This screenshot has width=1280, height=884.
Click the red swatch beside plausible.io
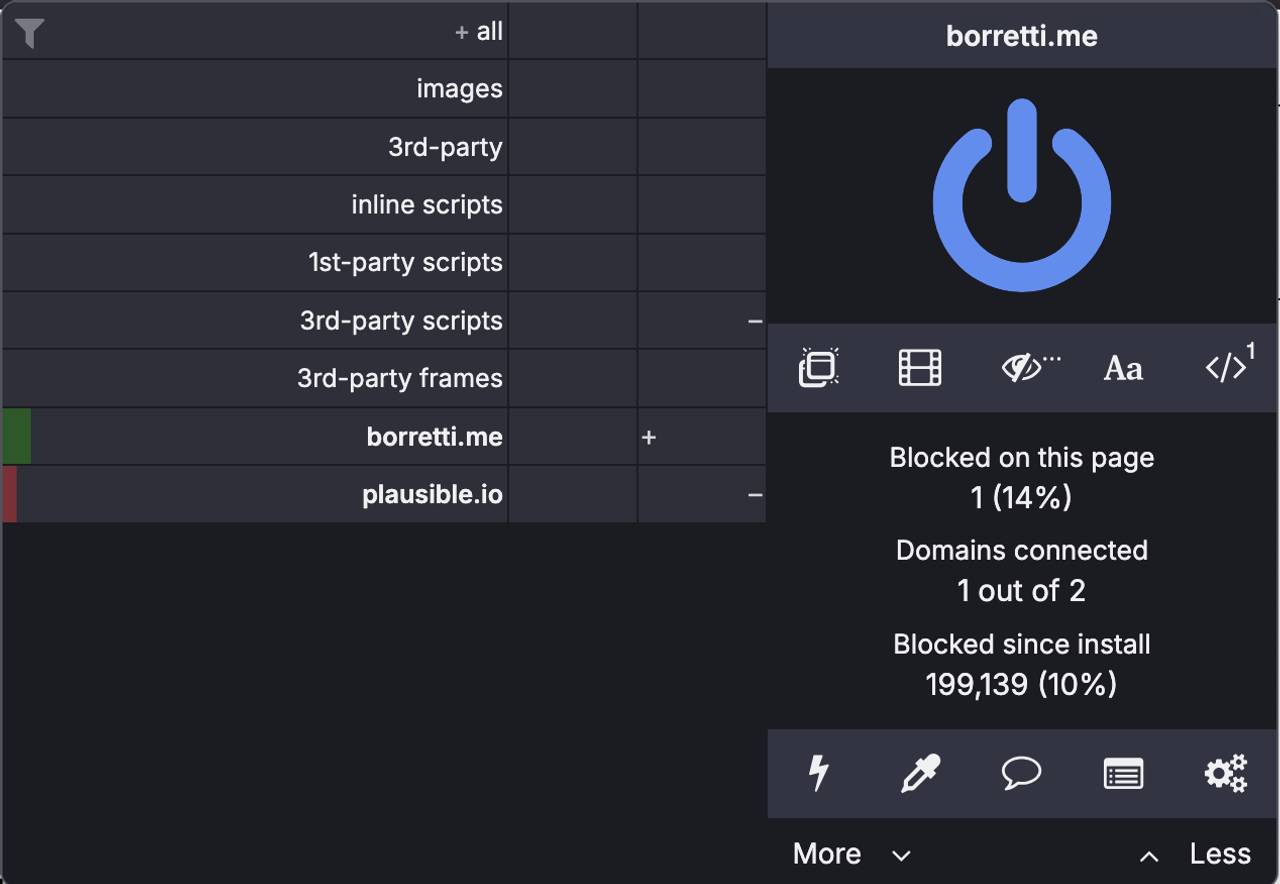pyautogui.click(x=10, y=495)
